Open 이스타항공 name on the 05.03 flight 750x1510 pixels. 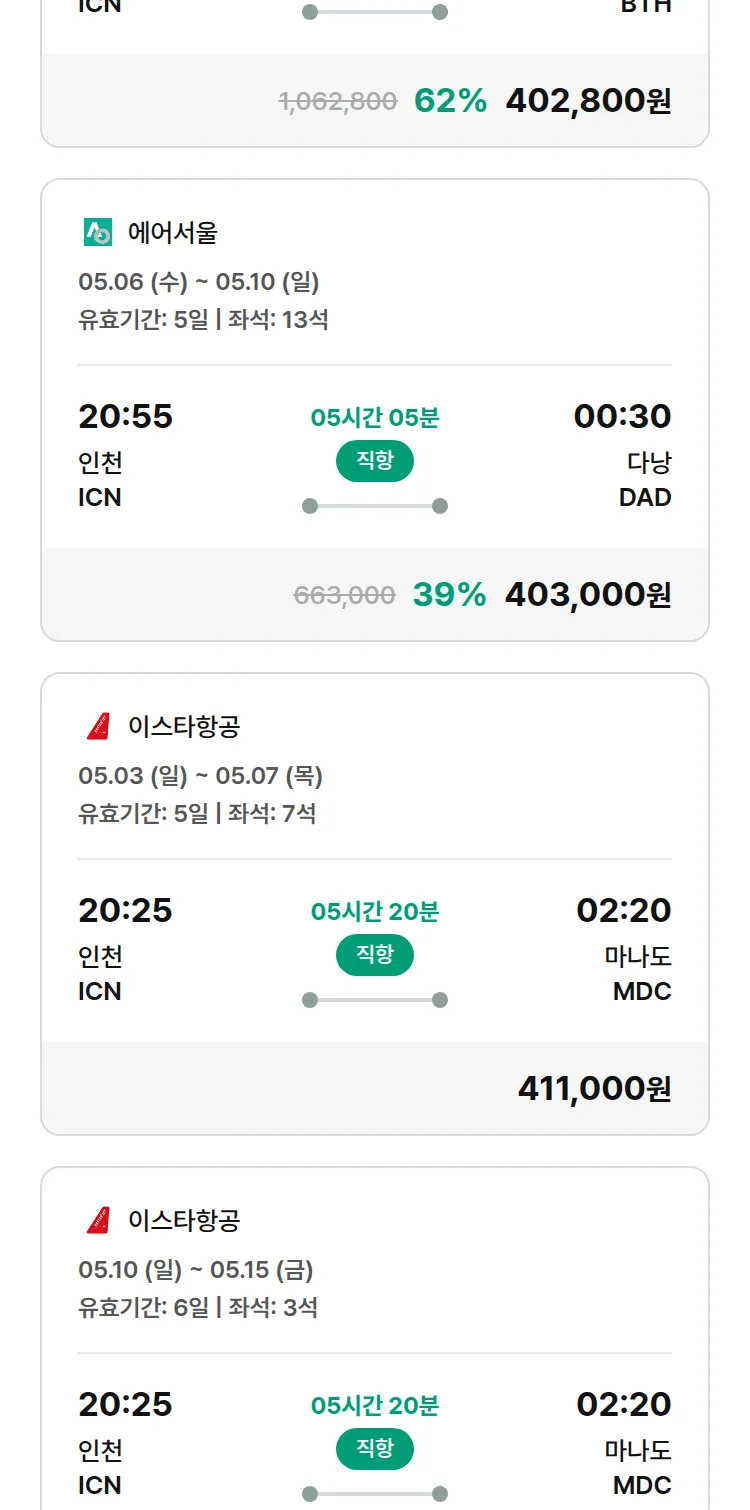(x=184, y=726)
